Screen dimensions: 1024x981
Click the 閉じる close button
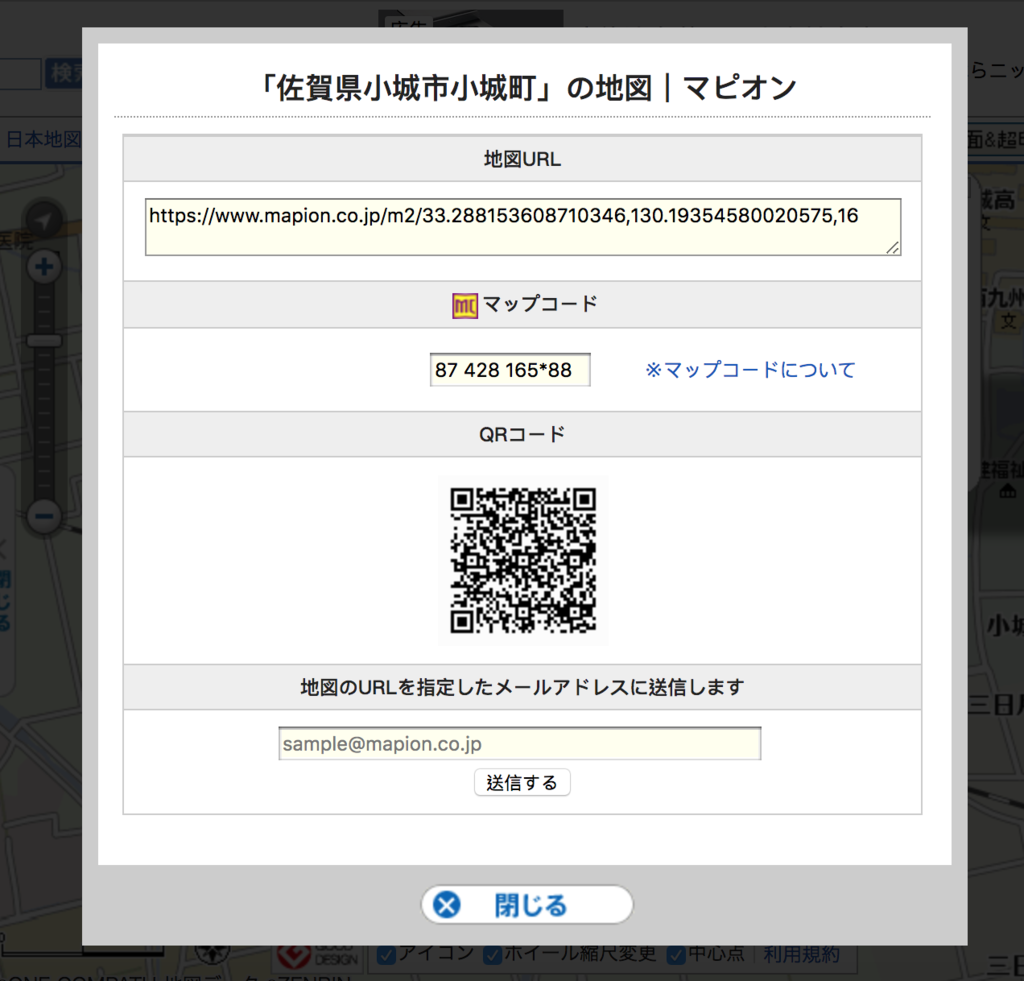(527, 905)
